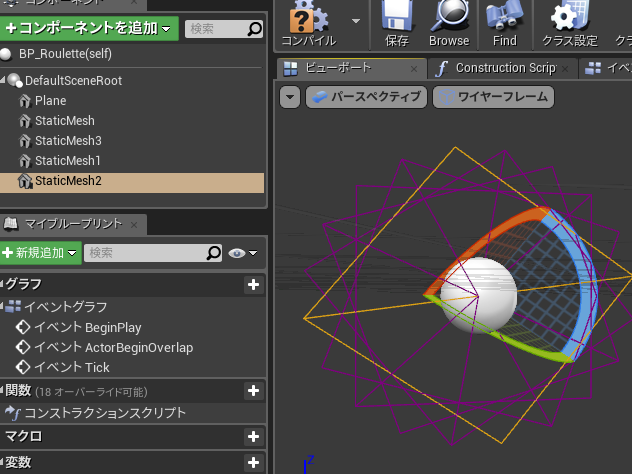
Task: Click the Construction Script function icon
Action: (442, 69)
